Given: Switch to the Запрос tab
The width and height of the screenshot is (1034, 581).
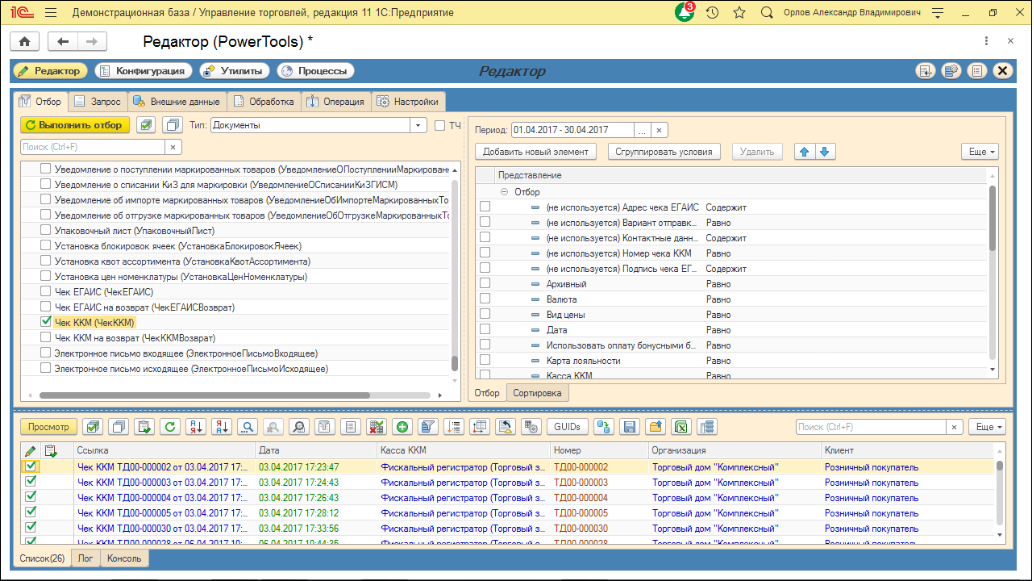Looking at the screenshot, I should coord(97,102).
